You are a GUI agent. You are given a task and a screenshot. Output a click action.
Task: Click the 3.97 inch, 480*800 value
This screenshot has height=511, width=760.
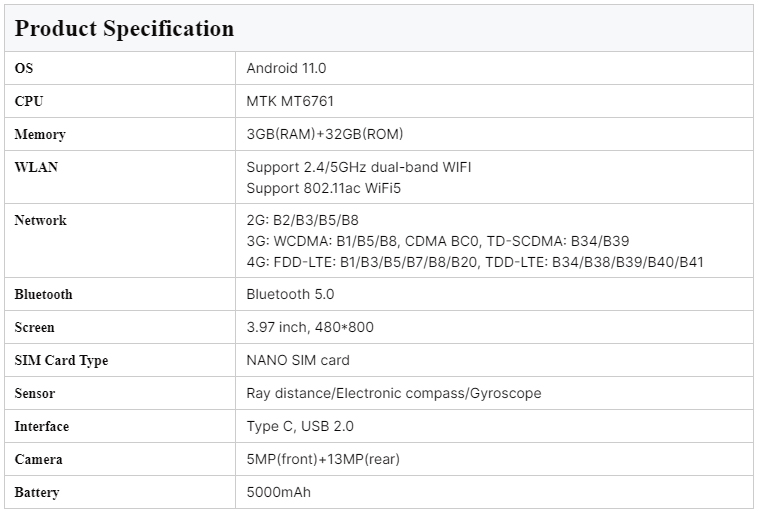[x=310, y=327]
